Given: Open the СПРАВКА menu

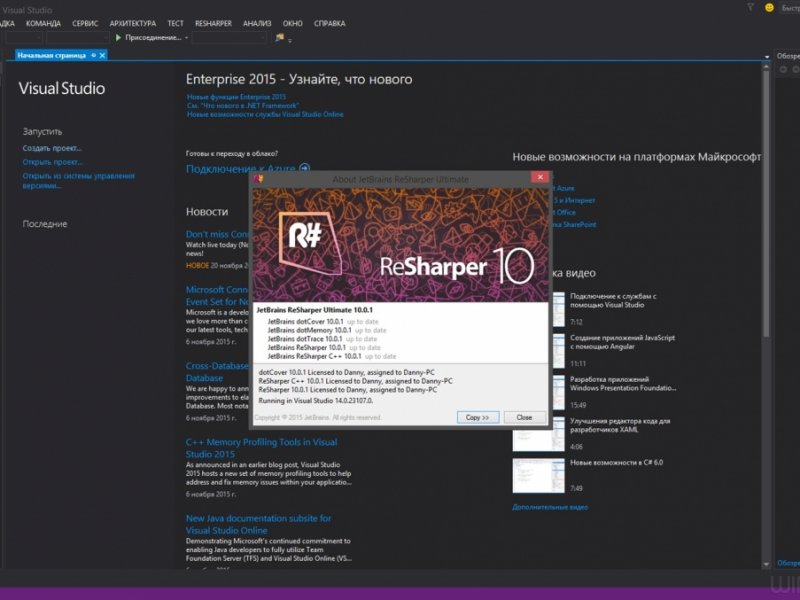Looking at the screenshot, I should (x=330, y=23).
